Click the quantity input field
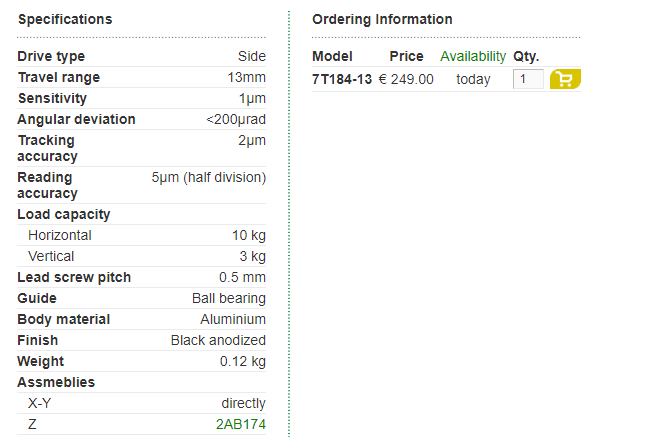This screenshot has width=657, height=442. [528, 79]
